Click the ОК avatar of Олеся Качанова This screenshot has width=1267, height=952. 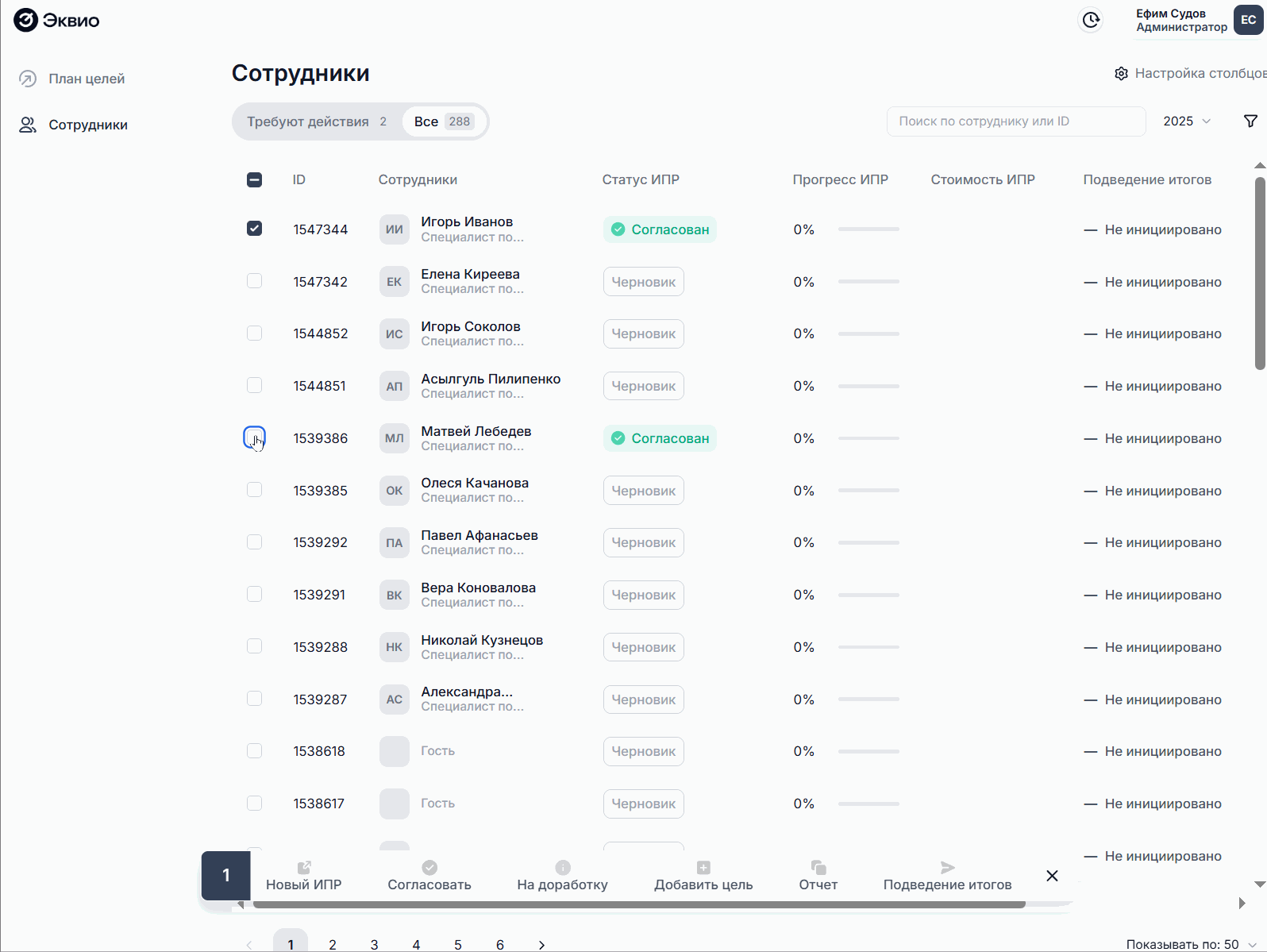pyautogui.click(x=395, y=491)
